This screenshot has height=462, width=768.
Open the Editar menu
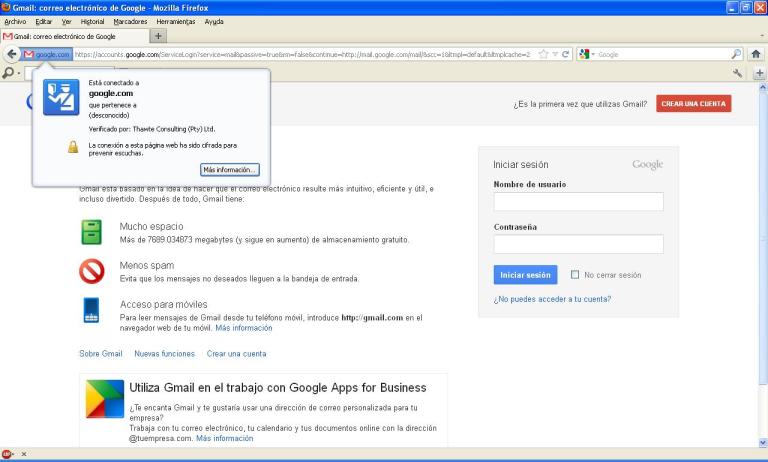(x=44, y=22)
